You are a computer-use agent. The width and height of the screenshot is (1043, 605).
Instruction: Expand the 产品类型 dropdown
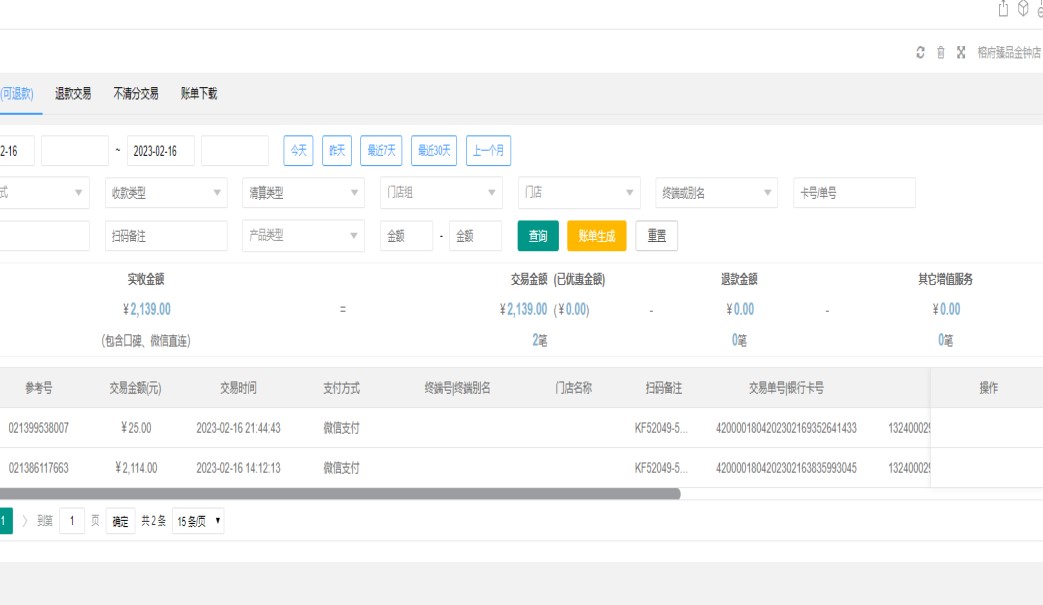pos(303,236)
